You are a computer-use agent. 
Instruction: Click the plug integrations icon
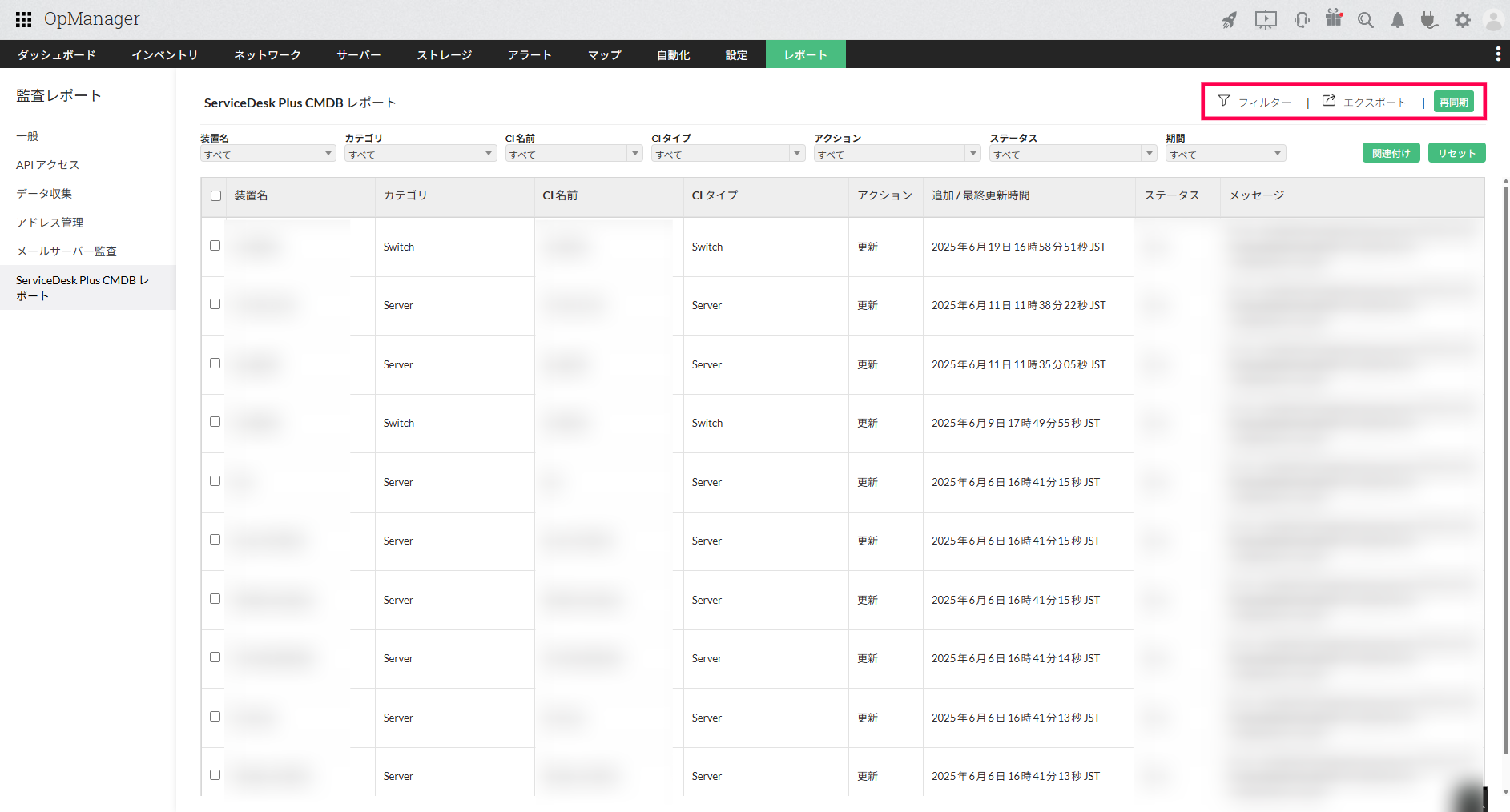coord(1429,20)
